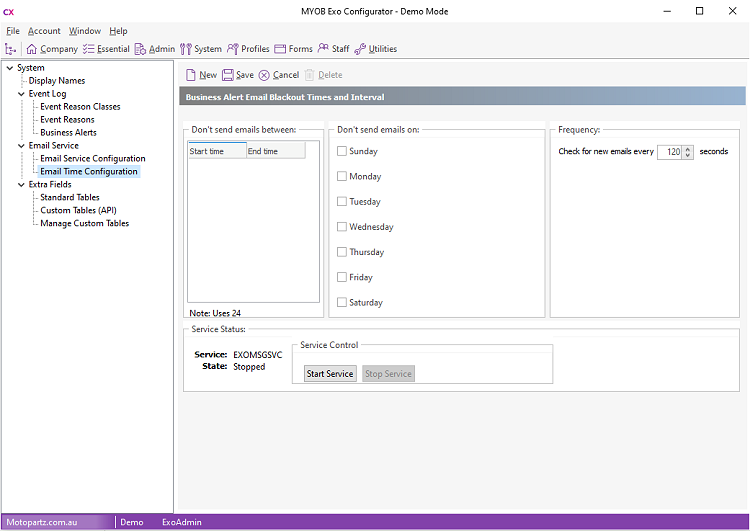Click the Demo status bar entry

point(132,522)
